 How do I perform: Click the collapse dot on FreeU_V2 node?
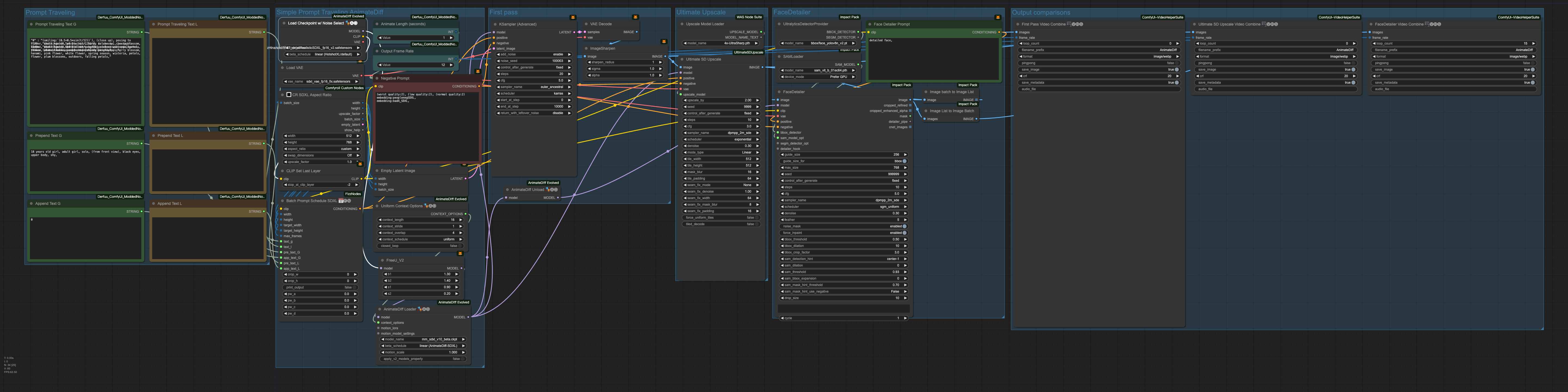pyautogui.click(x=382, y=261)
